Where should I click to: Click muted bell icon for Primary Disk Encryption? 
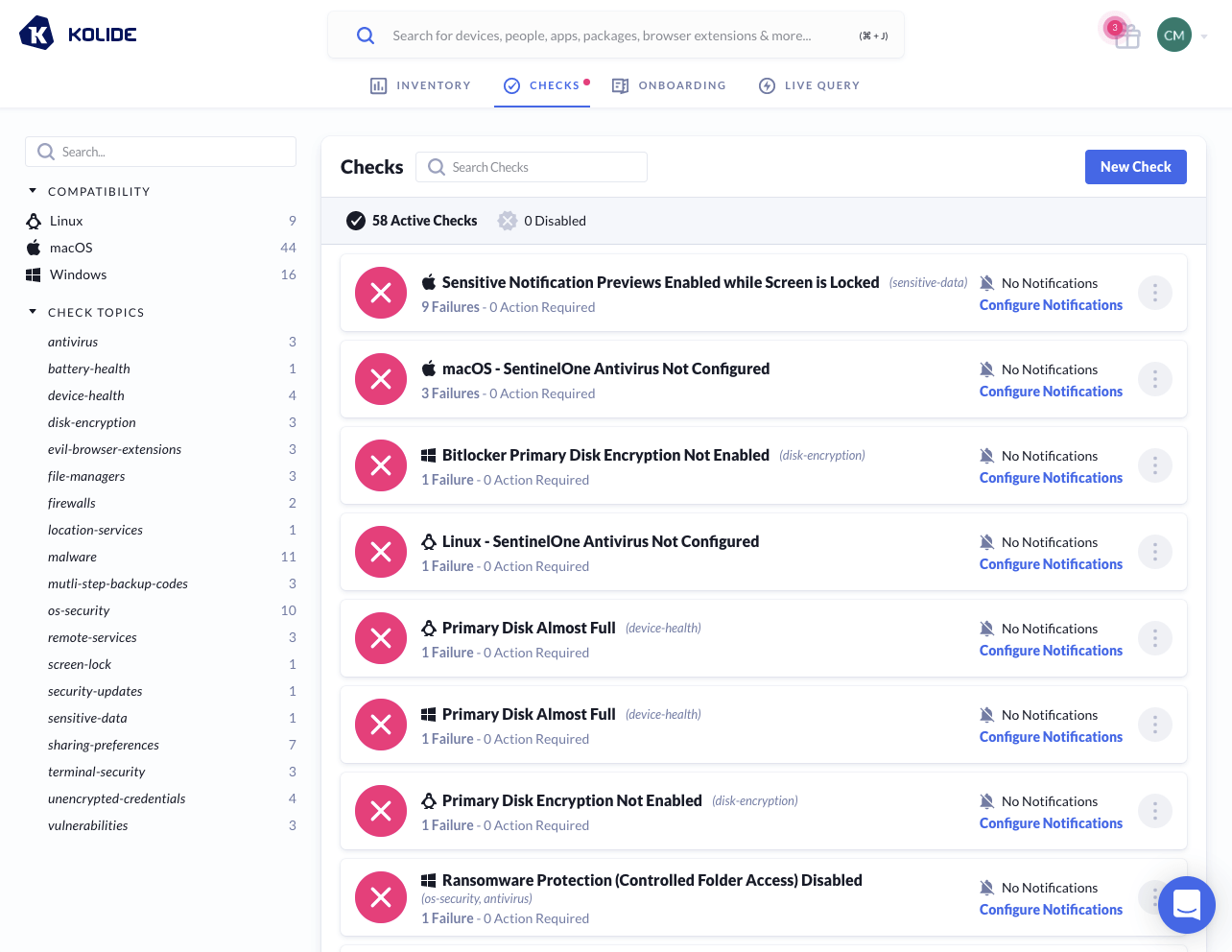pyautogui.click(x=986, y=801)
